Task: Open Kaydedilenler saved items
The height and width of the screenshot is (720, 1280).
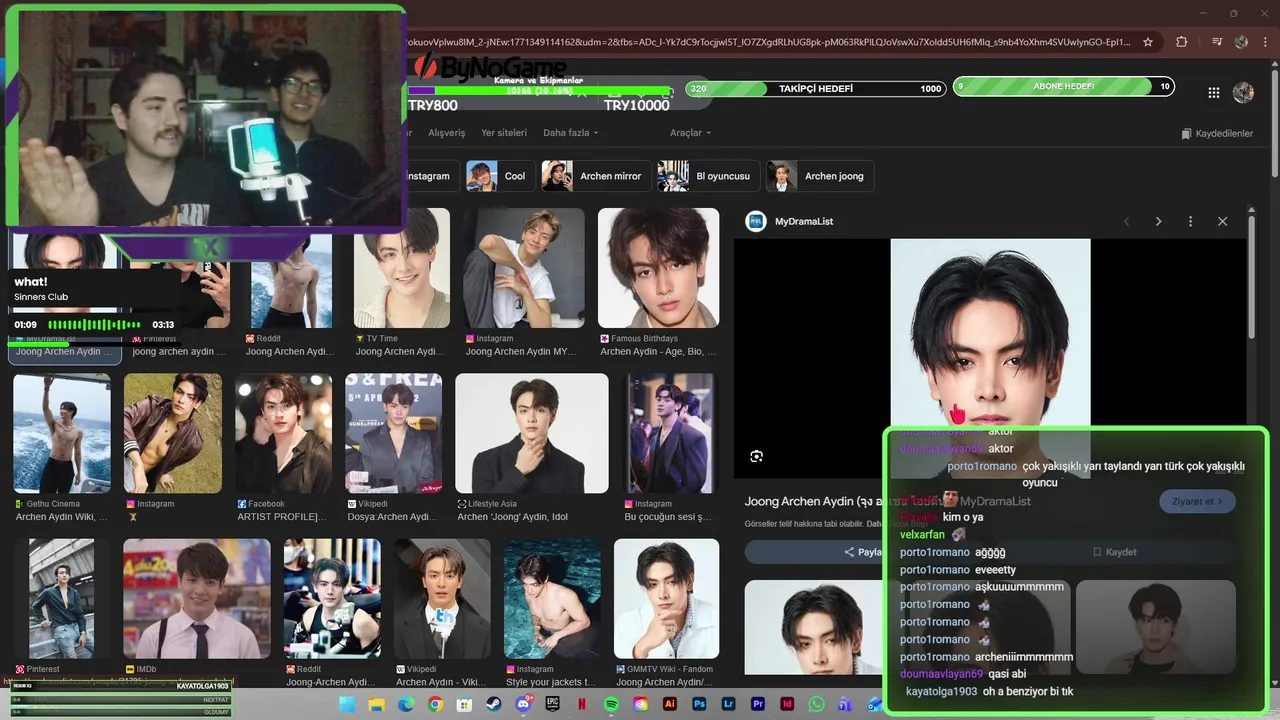Action: point(1217,133)
